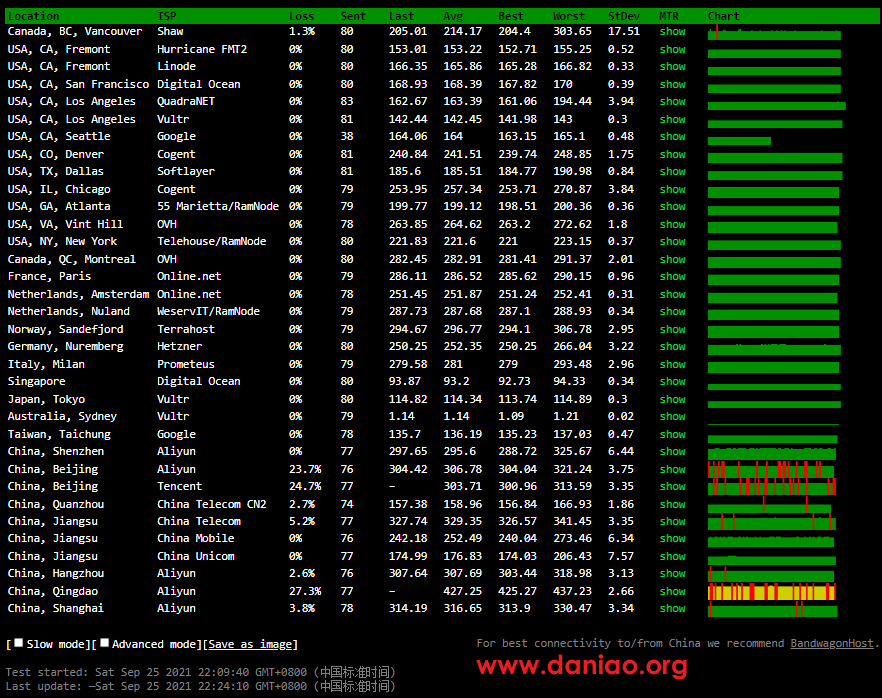This screenshot has width=882, height=698.
Task: Show MTR for Jiangsu China Mobile
Action: [673, 538]
